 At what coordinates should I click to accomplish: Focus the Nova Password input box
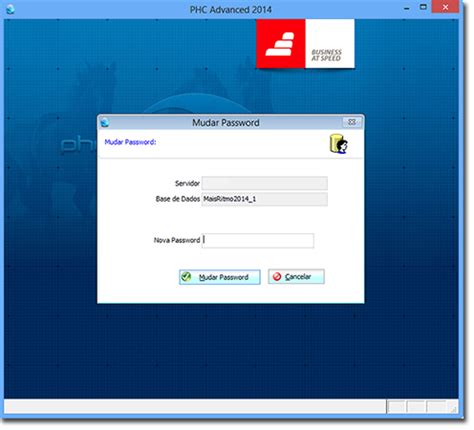(x=258, y=241)
